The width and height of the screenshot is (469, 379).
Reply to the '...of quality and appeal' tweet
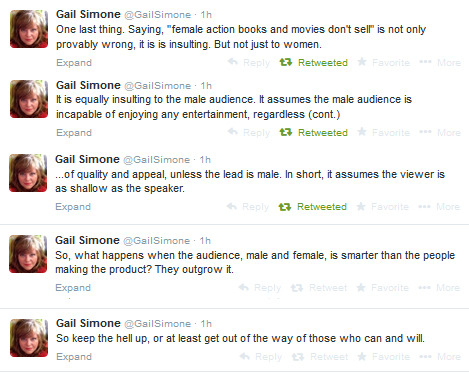point(247,207)
